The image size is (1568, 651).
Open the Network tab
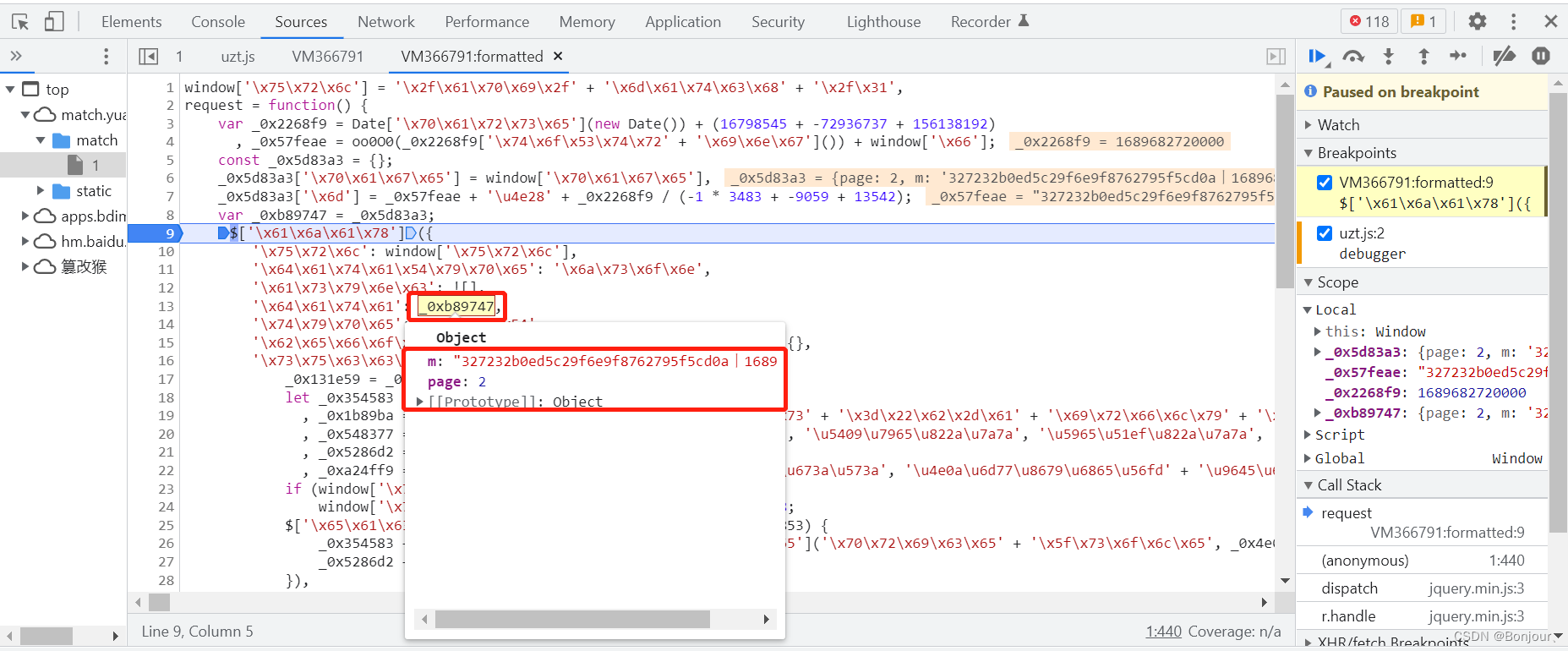coord(386,22)
